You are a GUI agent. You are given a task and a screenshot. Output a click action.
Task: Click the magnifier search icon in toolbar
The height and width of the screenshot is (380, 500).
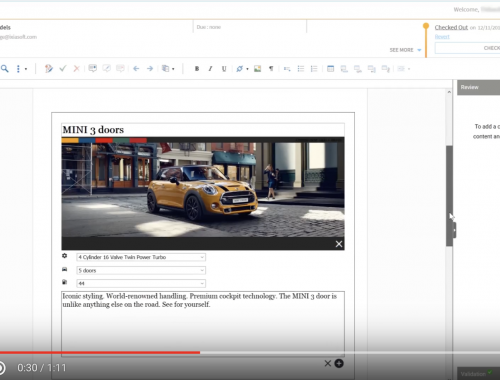point(5,69)
